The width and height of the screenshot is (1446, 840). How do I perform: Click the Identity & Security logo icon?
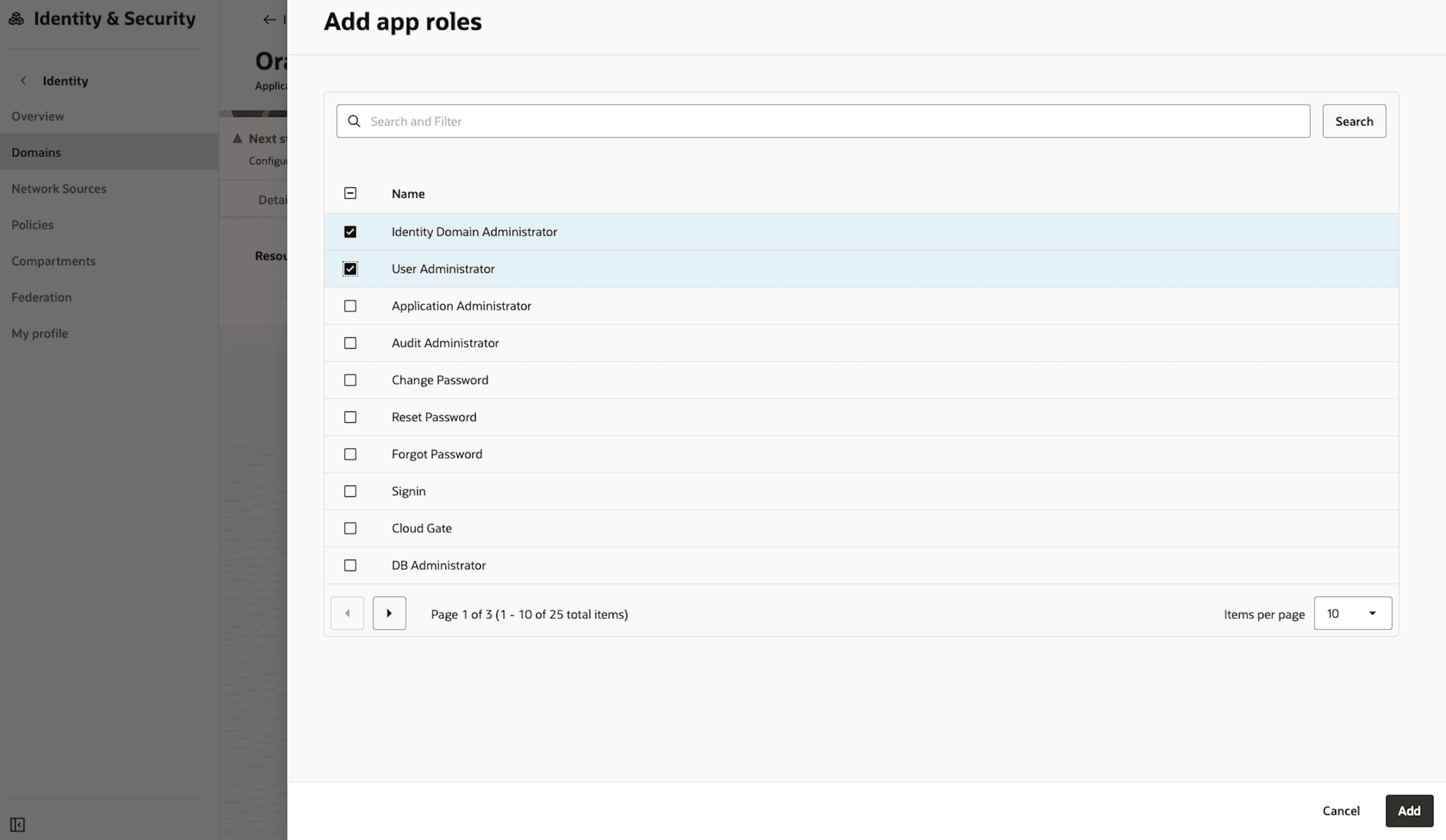[16, 18]
